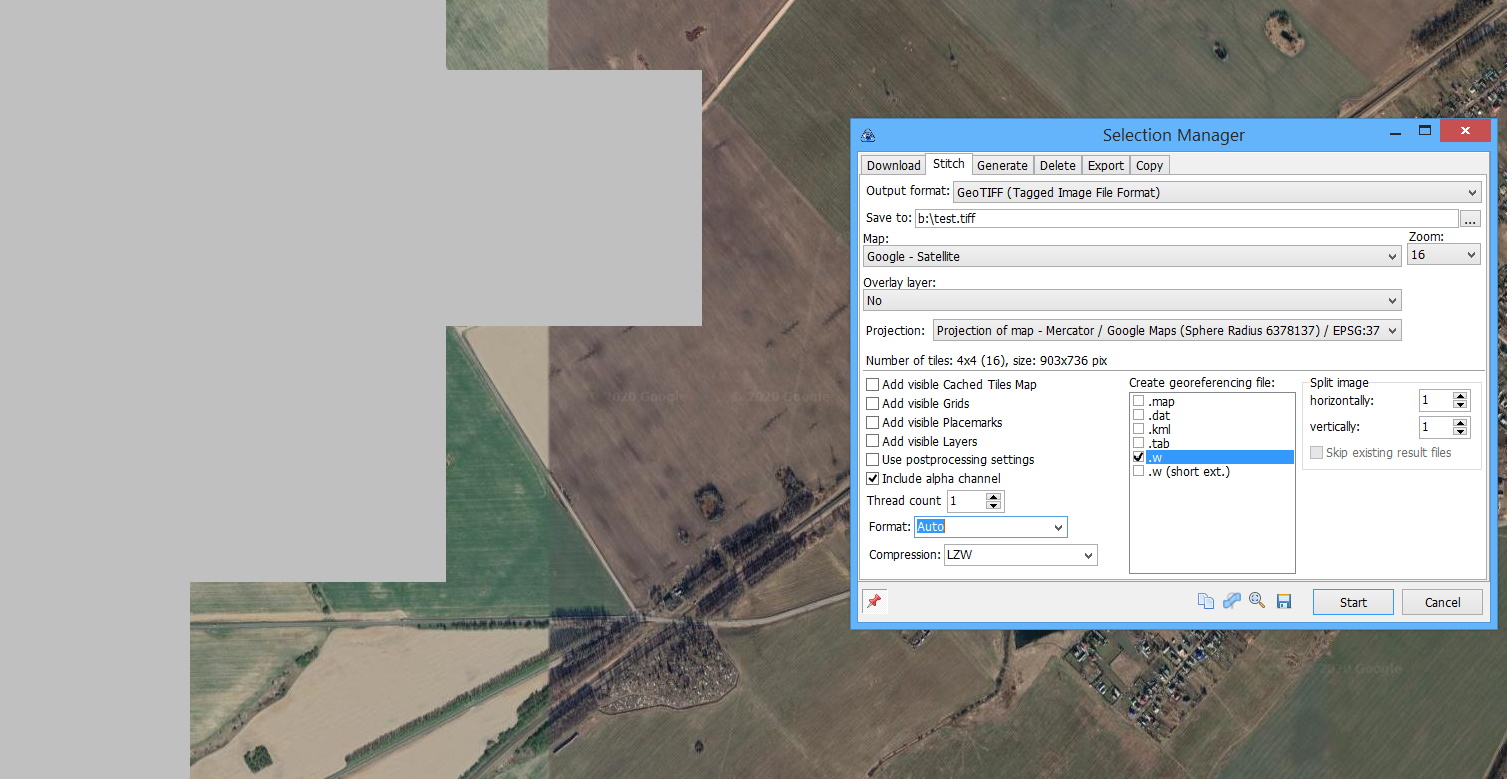1507x779 pixels.
Task: Switch to the Download tab
Action: (893, 166)
